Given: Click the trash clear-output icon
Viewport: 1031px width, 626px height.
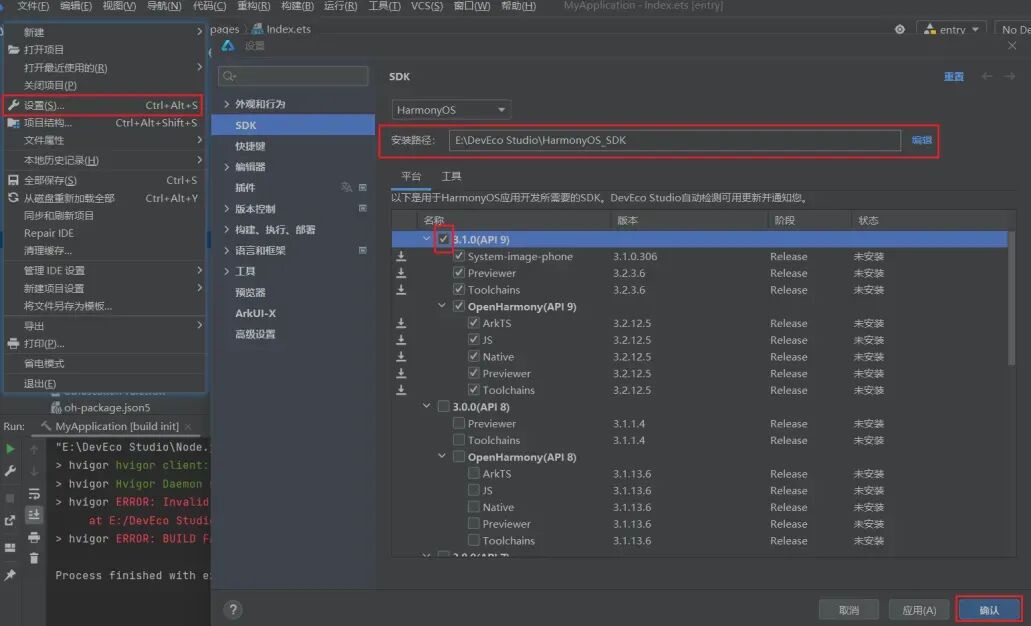Looking at the screenshot, I should click(34, 558).
